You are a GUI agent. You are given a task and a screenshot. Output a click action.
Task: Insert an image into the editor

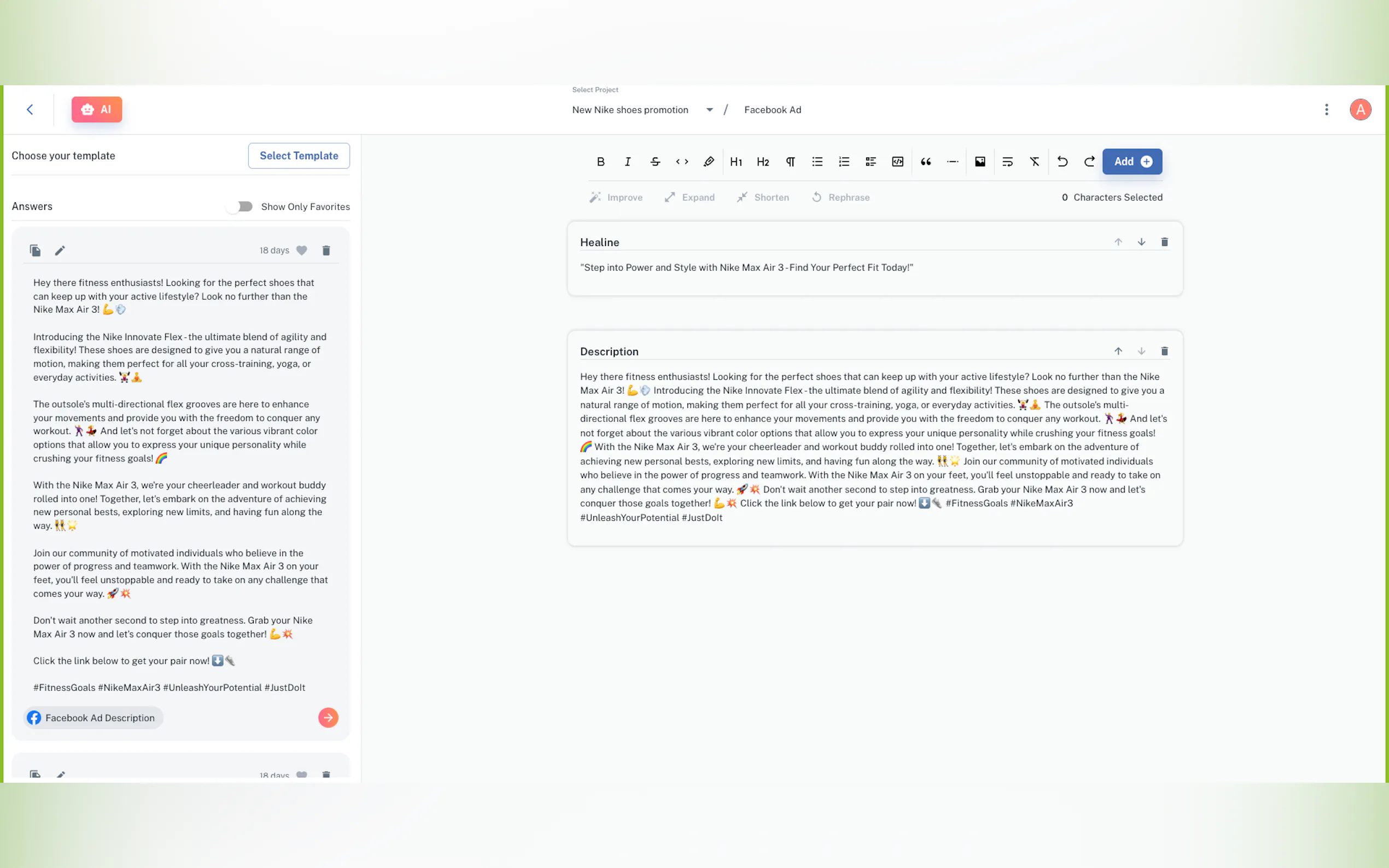980,162
